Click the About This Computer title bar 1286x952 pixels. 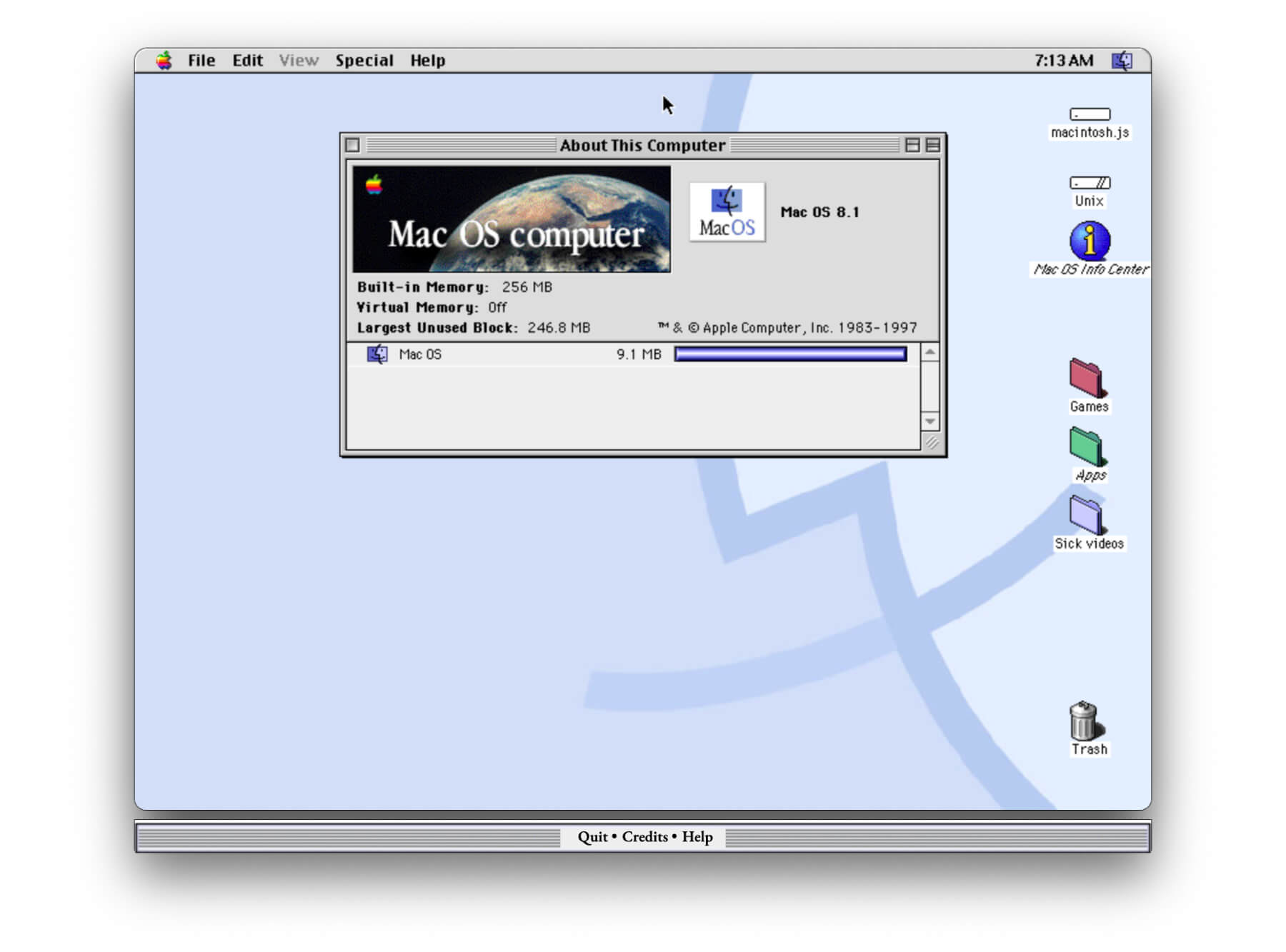click(x=642, y=145)
